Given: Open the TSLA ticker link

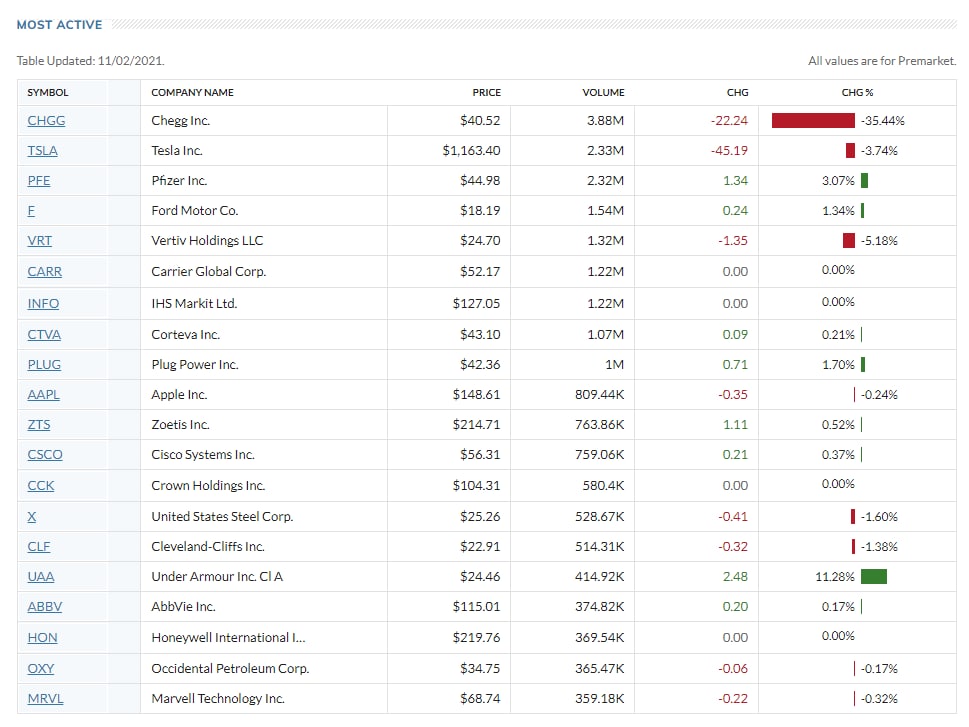Looking at the screenshot, I should click(x=43, y=151).
